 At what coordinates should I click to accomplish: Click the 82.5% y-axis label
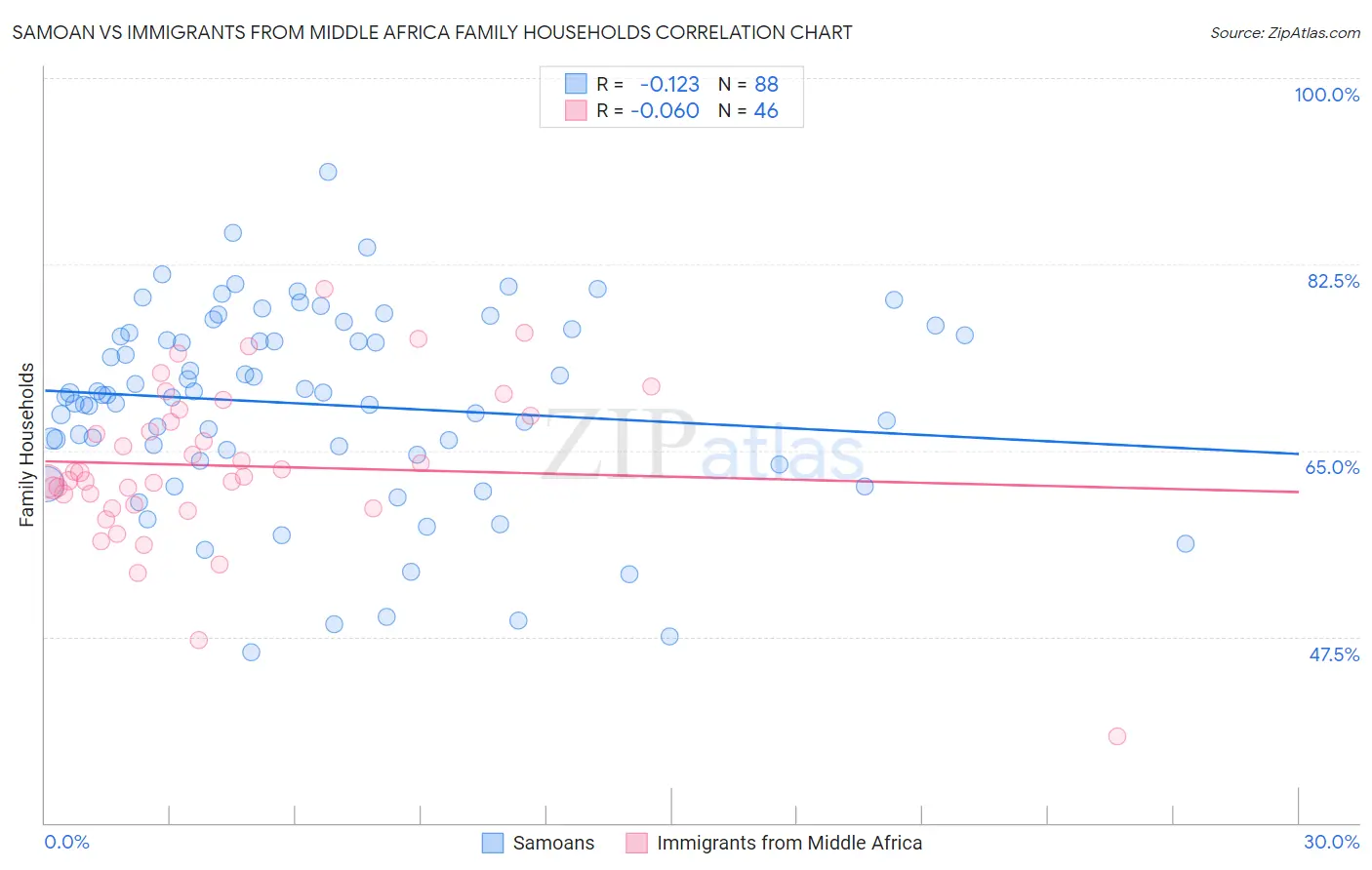click(1333, 281)
